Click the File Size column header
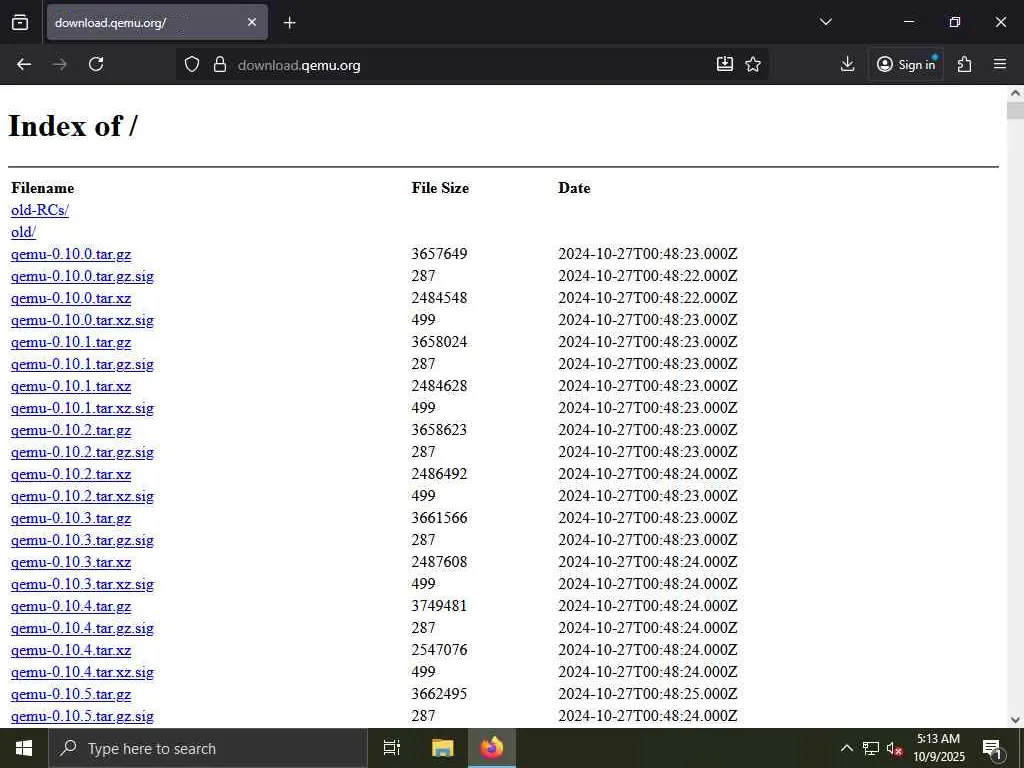The width and height of the screenshot is (1024, 768). pos(440,188)
